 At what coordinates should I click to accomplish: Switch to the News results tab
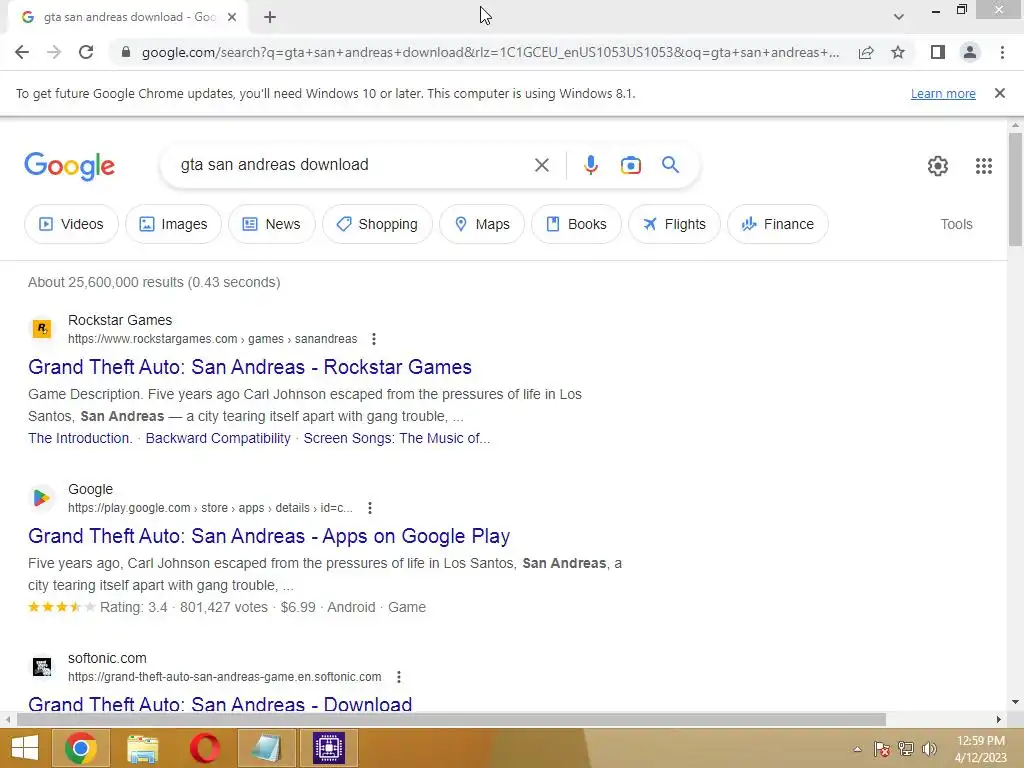(x=272, y=224)
